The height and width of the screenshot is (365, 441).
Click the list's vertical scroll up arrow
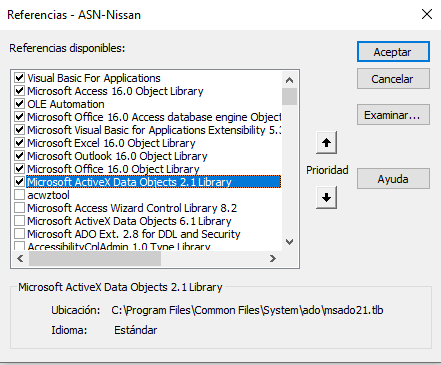click(289, 80)
